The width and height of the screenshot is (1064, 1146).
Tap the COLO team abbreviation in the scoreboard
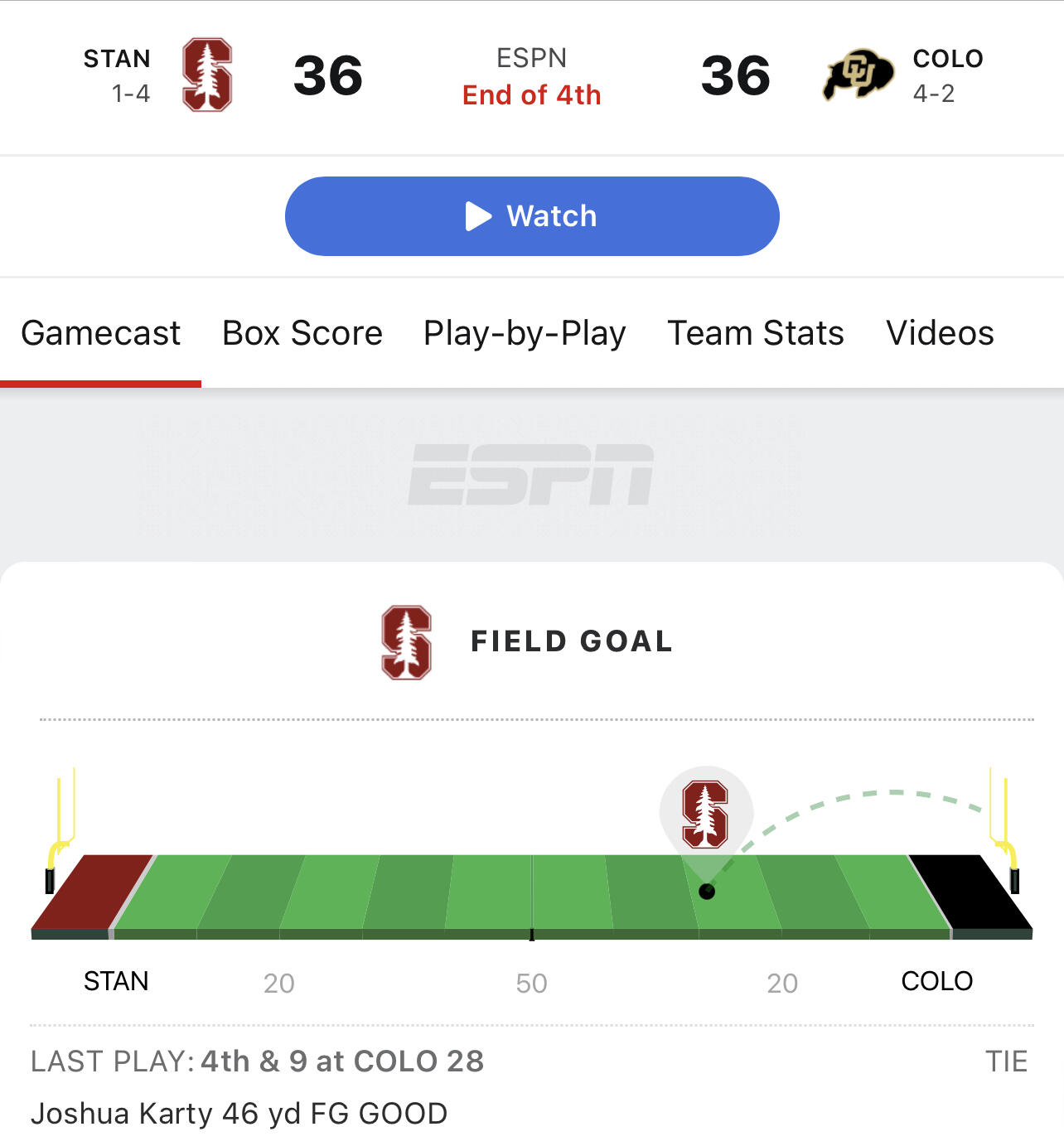(x=948, y=59)
